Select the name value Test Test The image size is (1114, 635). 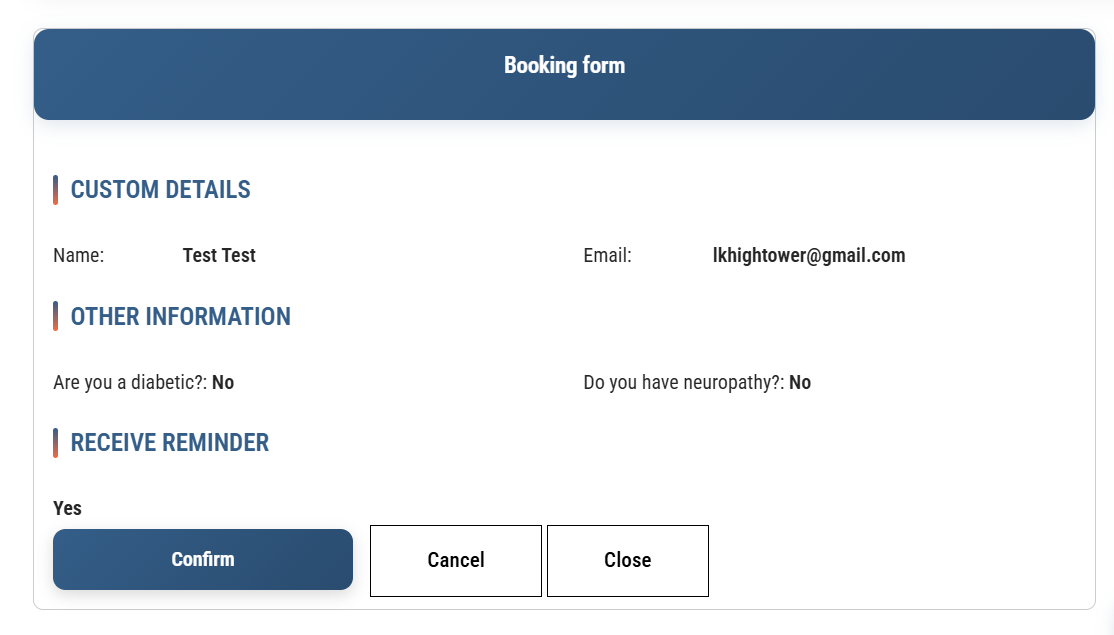pyautogui.click(x=219, y=255)
